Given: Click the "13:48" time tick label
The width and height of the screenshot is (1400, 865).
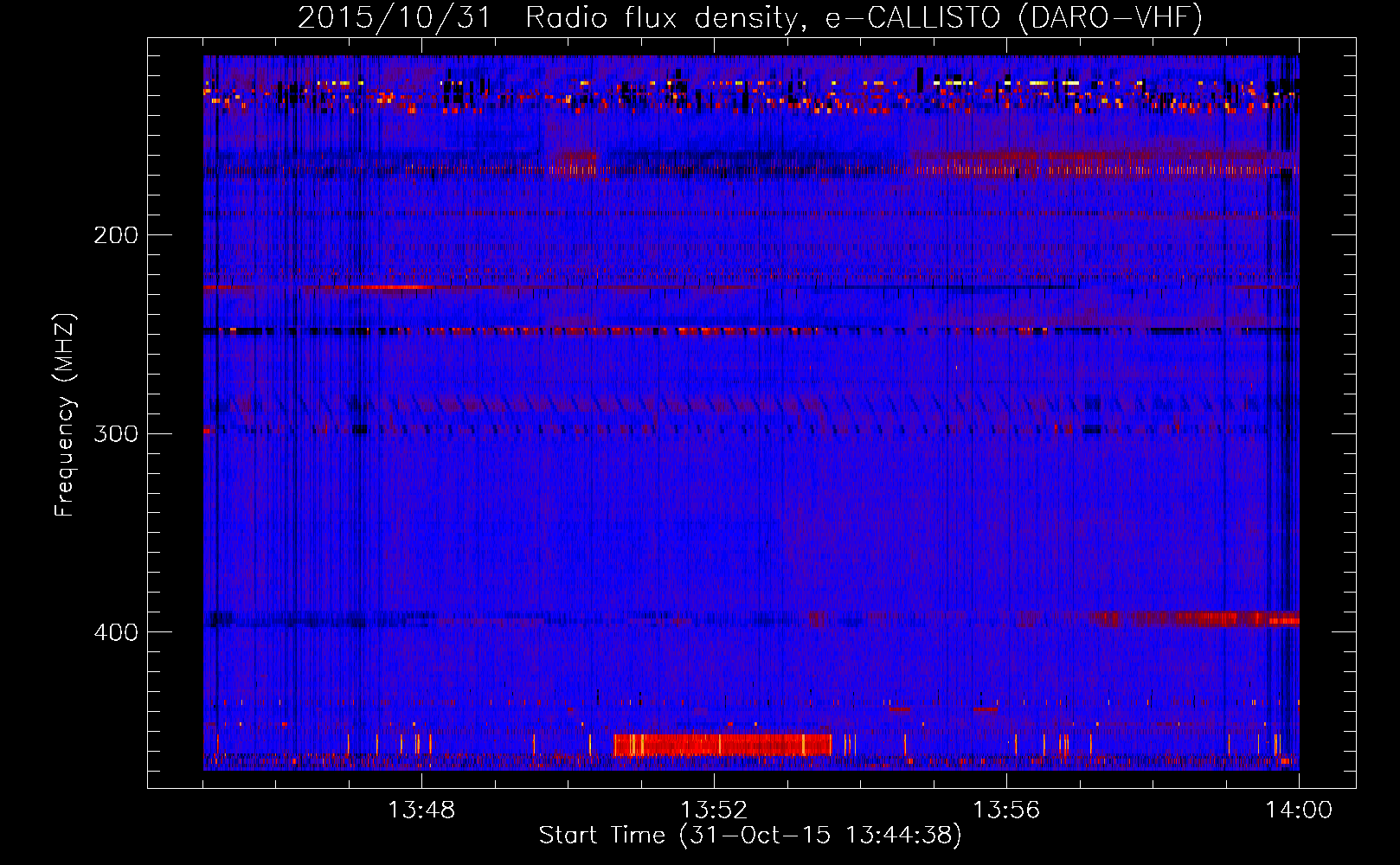Looking at the screenshot, I should click(421, 811).
